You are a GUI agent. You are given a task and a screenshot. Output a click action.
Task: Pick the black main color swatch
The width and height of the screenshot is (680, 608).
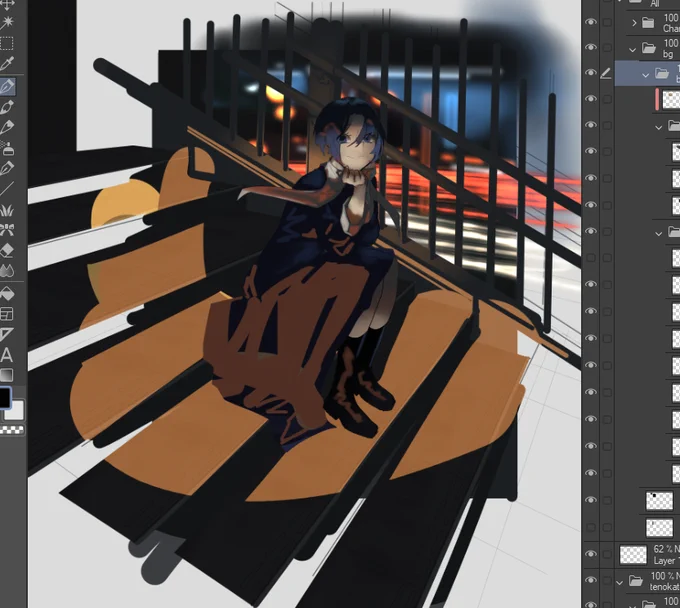(x=4, y=398)
